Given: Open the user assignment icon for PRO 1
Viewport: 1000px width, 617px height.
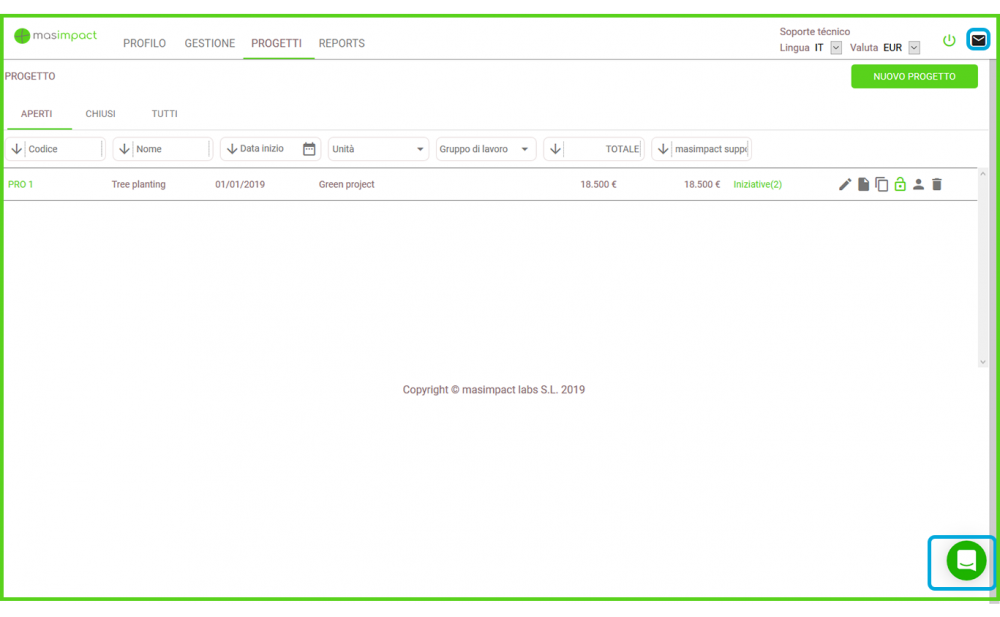Looking at the screenshot, I should click(x=918, y=184).
